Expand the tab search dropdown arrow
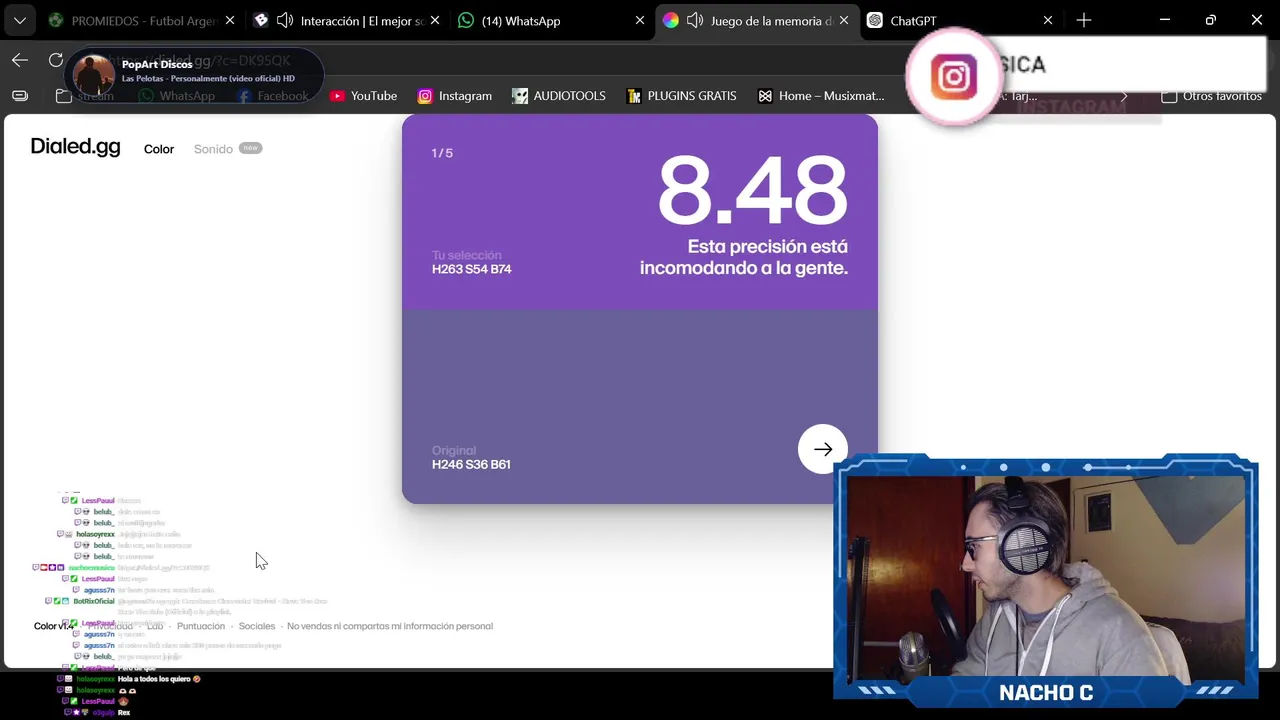 click(20, 20)
